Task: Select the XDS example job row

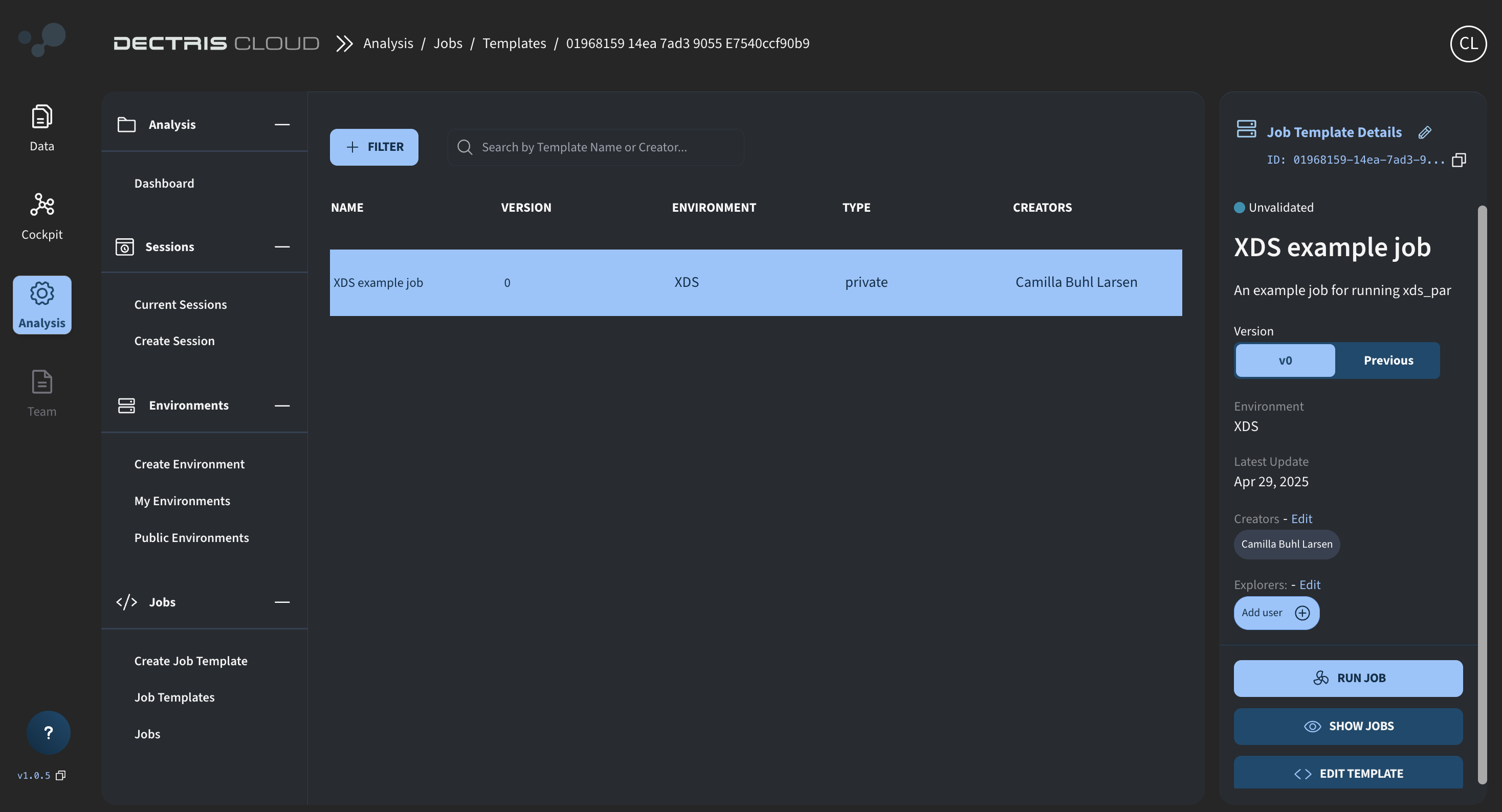Action: (756, 283)
